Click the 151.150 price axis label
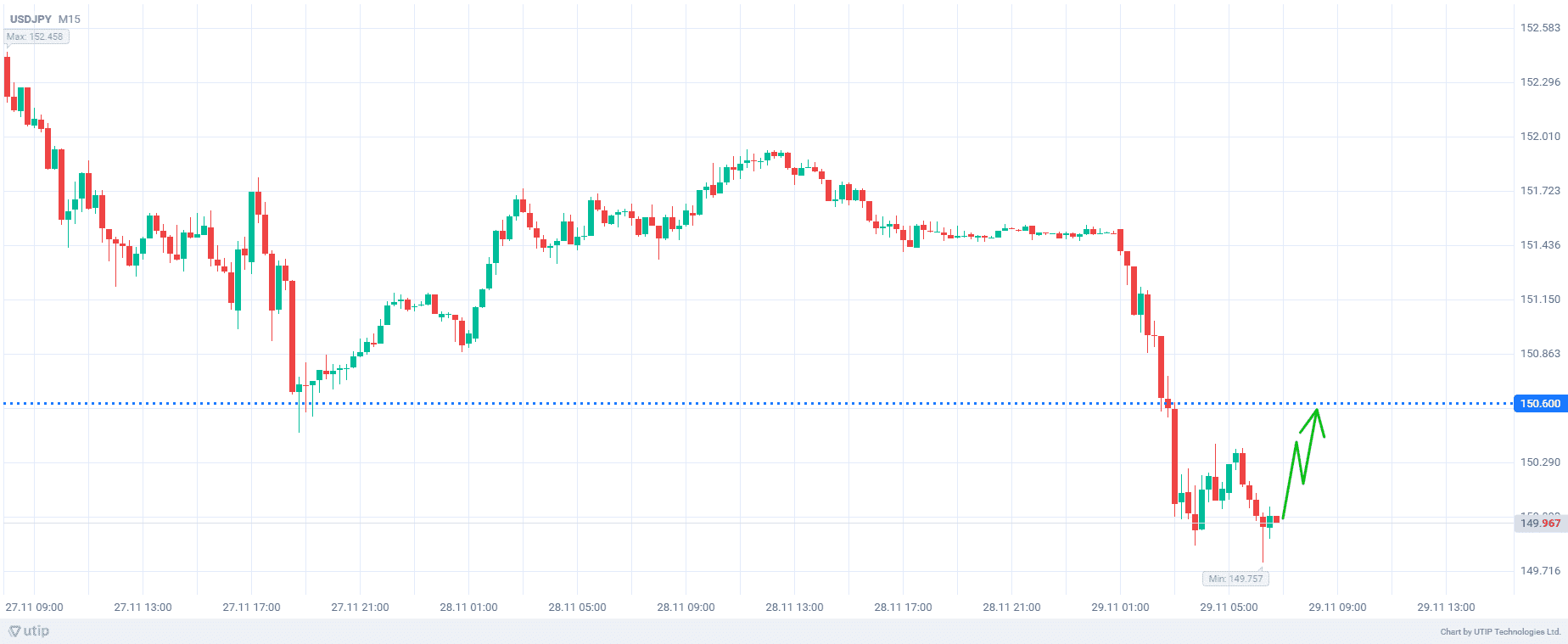The width and height of the screenshot is (1568, 644). point(1540,300)
